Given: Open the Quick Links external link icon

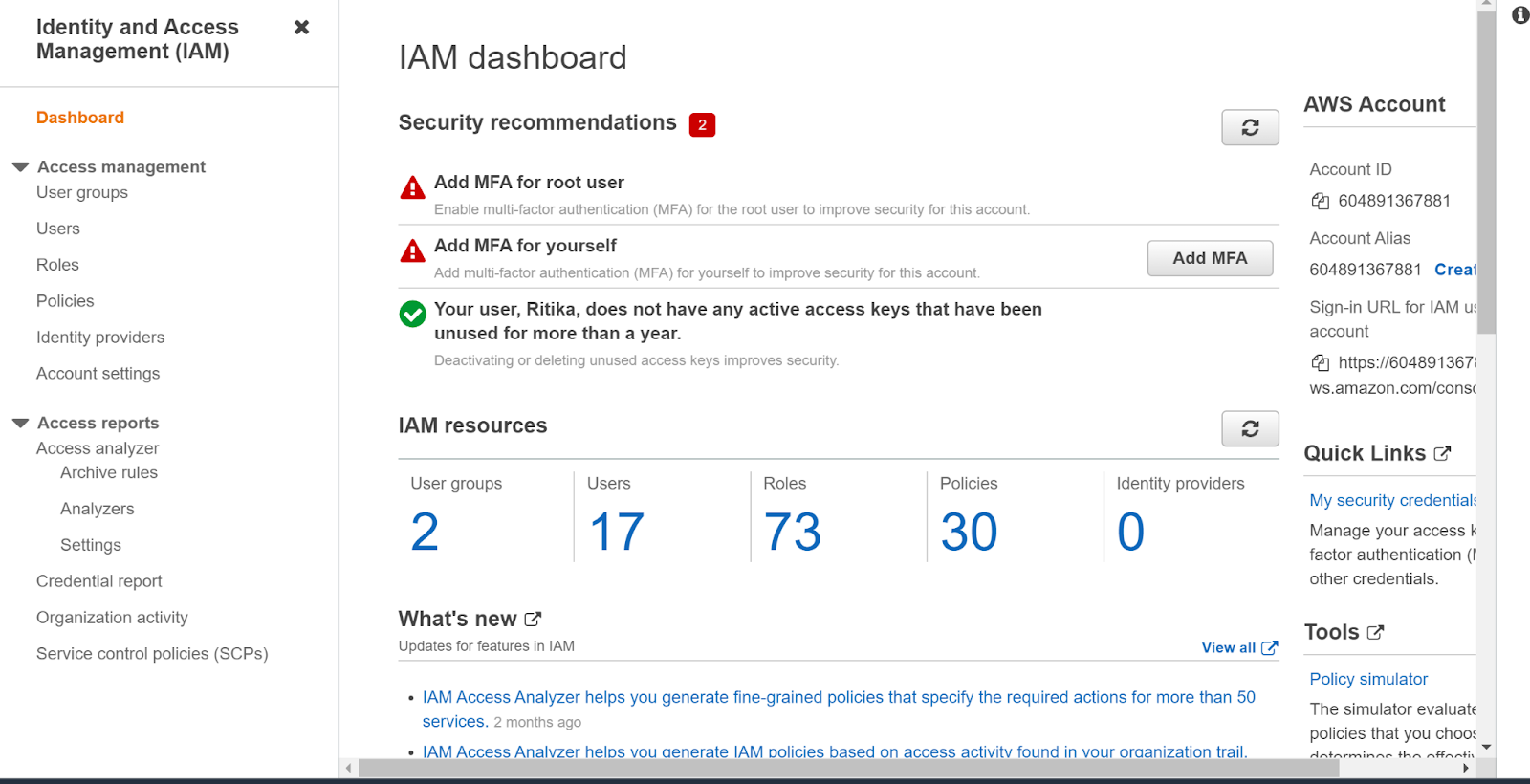Looking at the screenshot, I should 1442,454.
